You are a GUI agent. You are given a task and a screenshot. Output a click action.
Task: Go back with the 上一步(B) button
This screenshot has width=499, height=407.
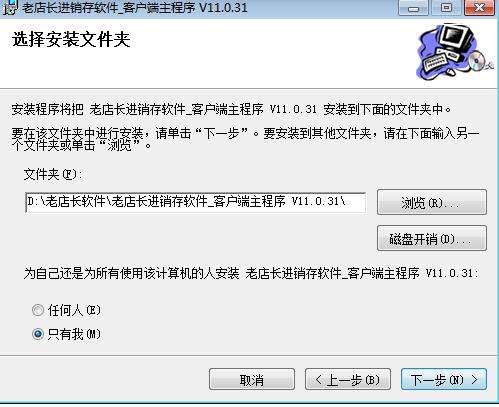348,379
